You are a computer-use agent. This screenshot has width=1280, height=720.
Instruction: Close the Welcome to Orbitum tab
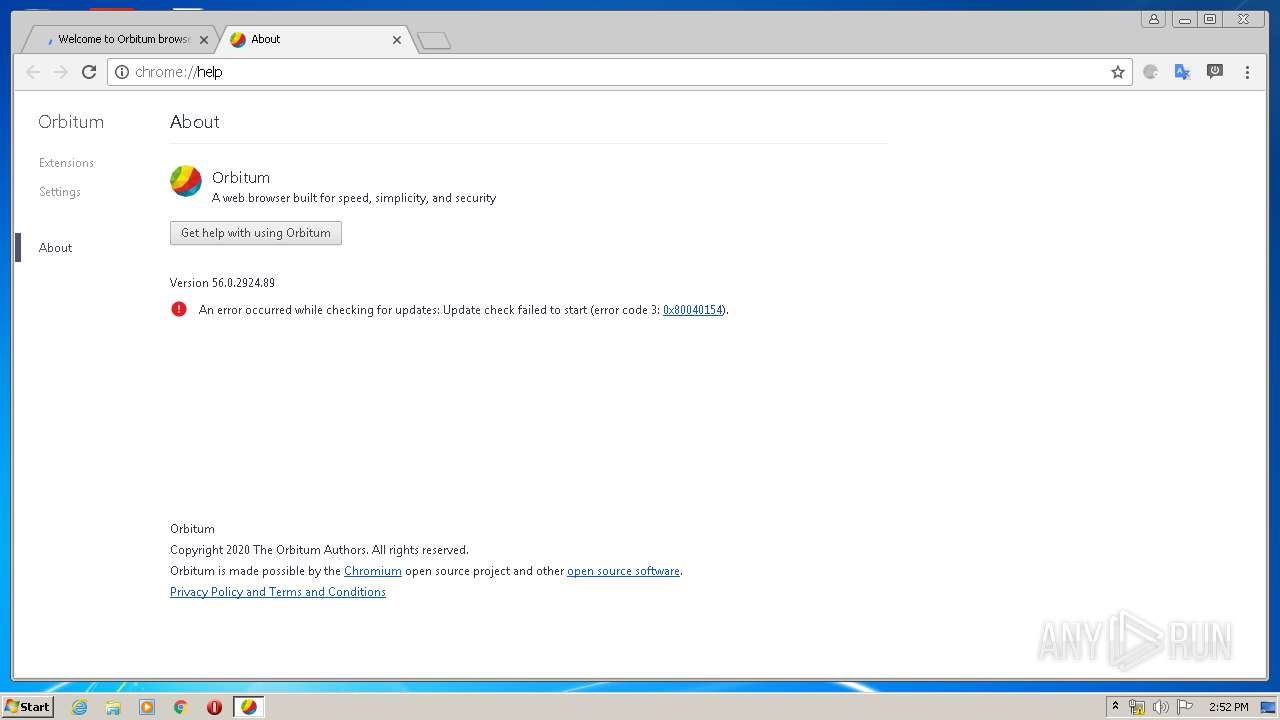204,40
